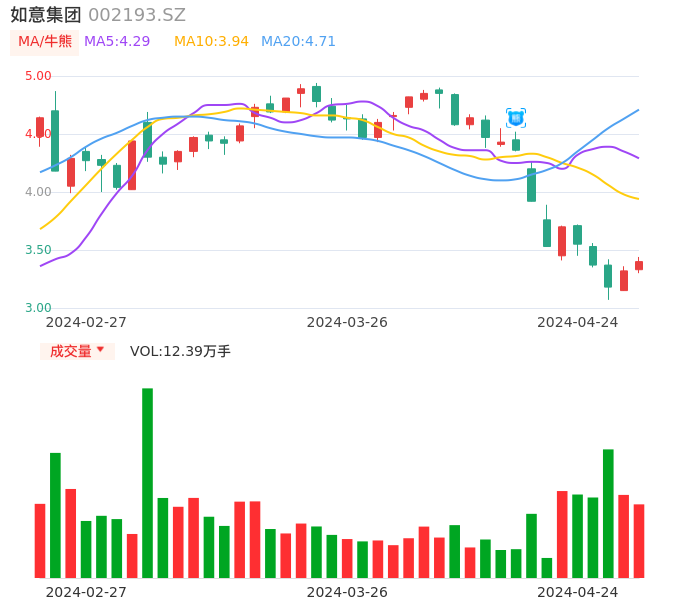The image size is (686, 606).
Task: Click the 5.00 price axis label
Action: [38, 76]
